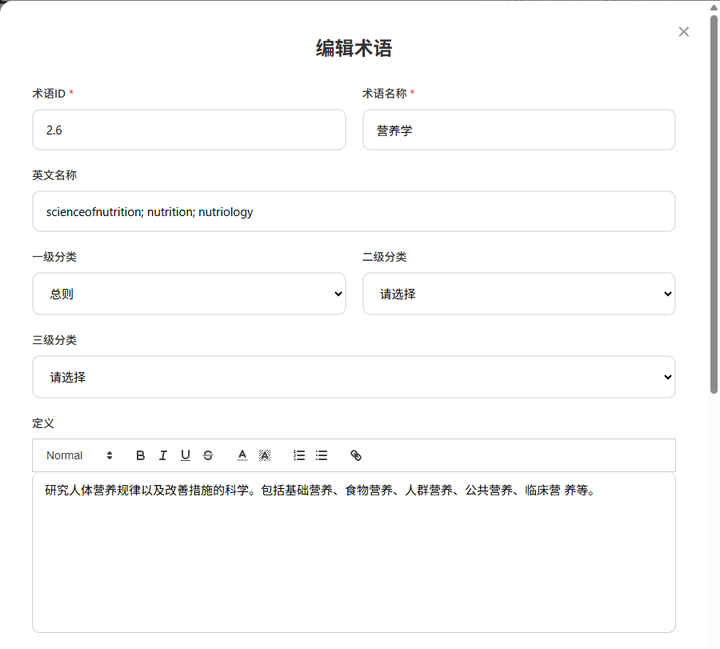Toggle italic formatting
720x649 pixels.
point(163,455)
